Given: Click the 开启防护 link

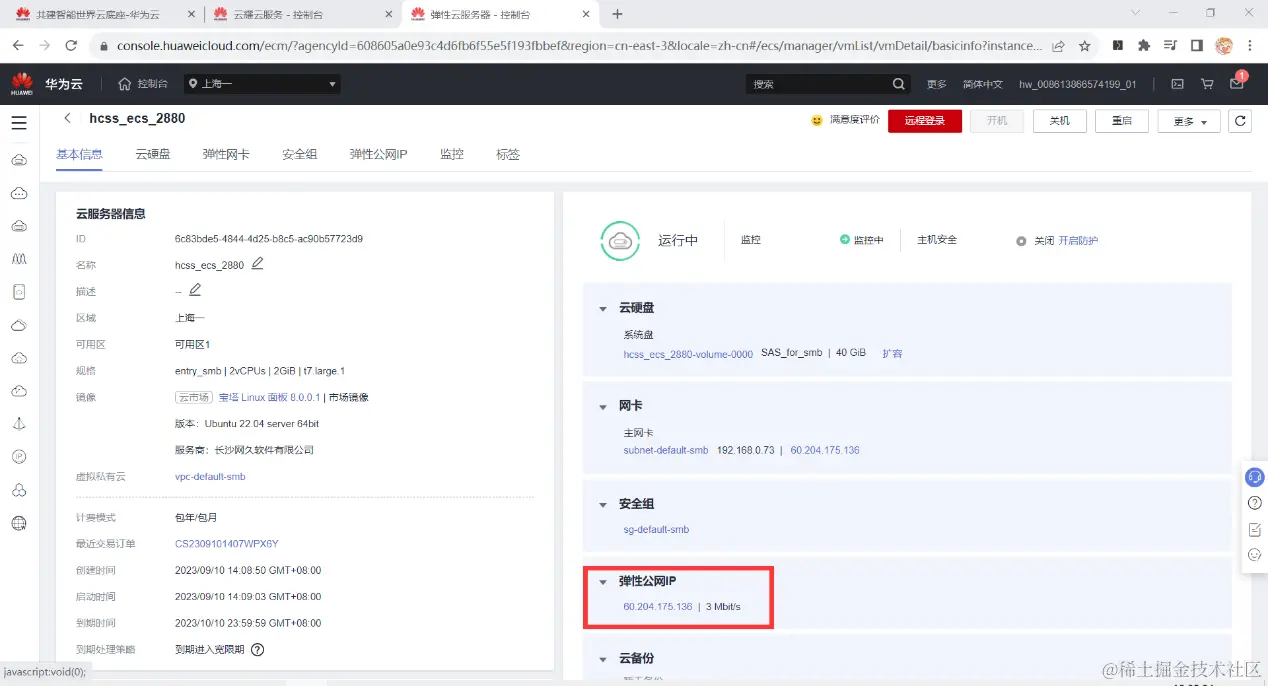Looking at the screenshot, I should tap(1078, 241).
